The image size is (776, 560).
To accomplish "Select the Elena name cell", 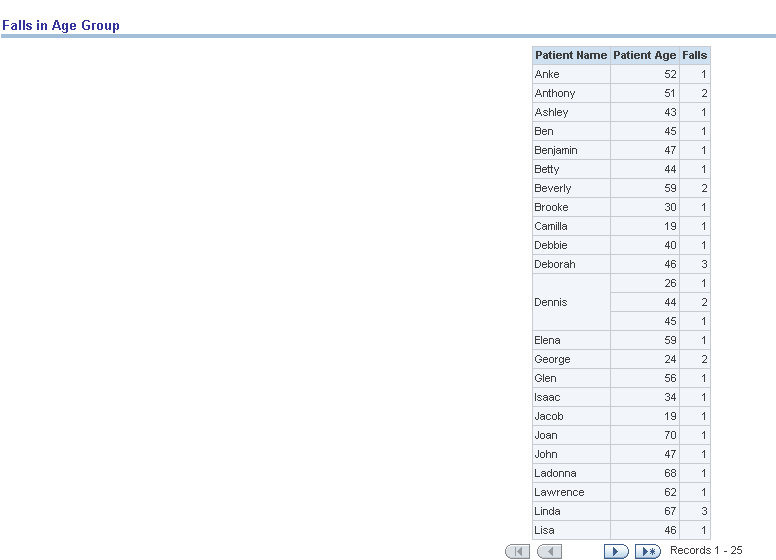I will 571,340.
